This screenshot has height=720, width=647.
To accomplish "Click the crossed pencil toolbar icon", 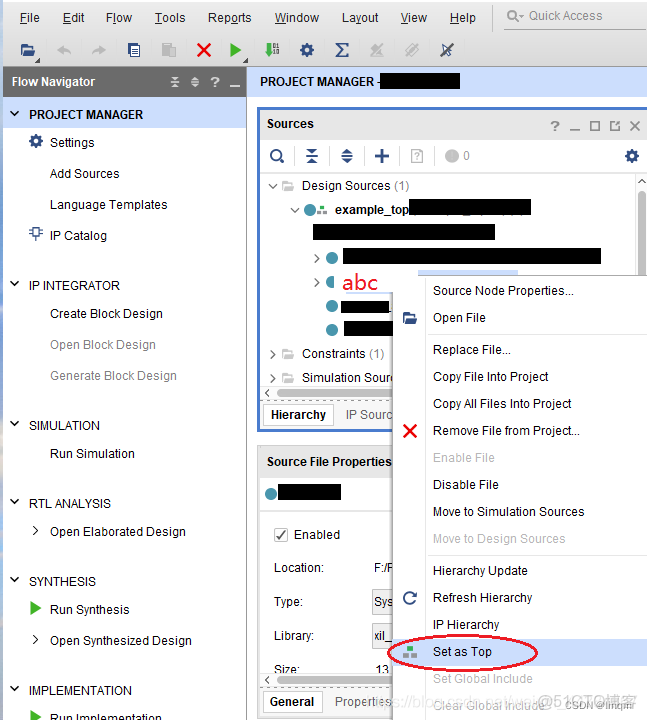I will coord(446,50).
